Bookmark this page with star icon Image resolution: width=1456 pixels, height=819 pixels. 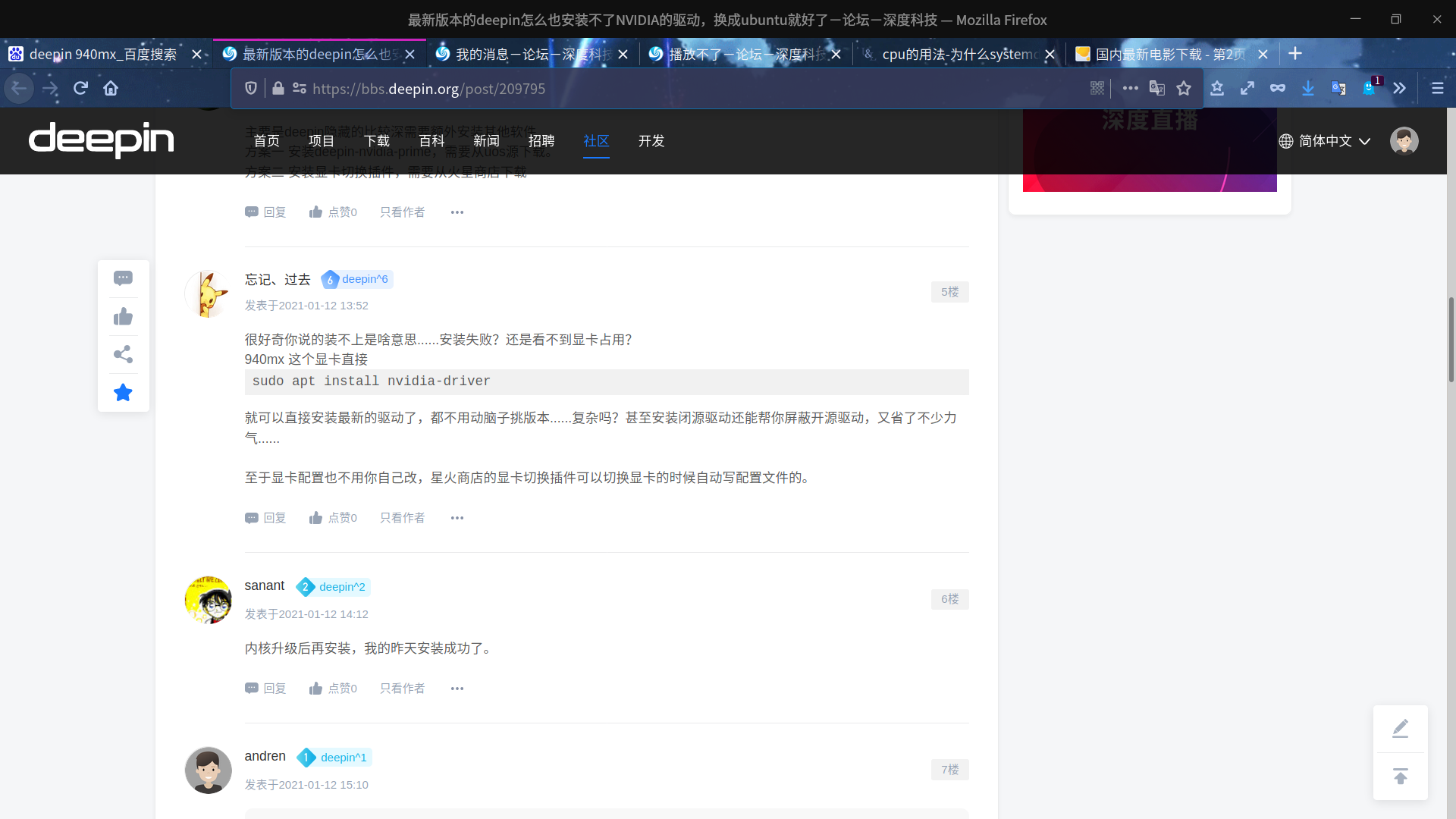(1184, 89)
